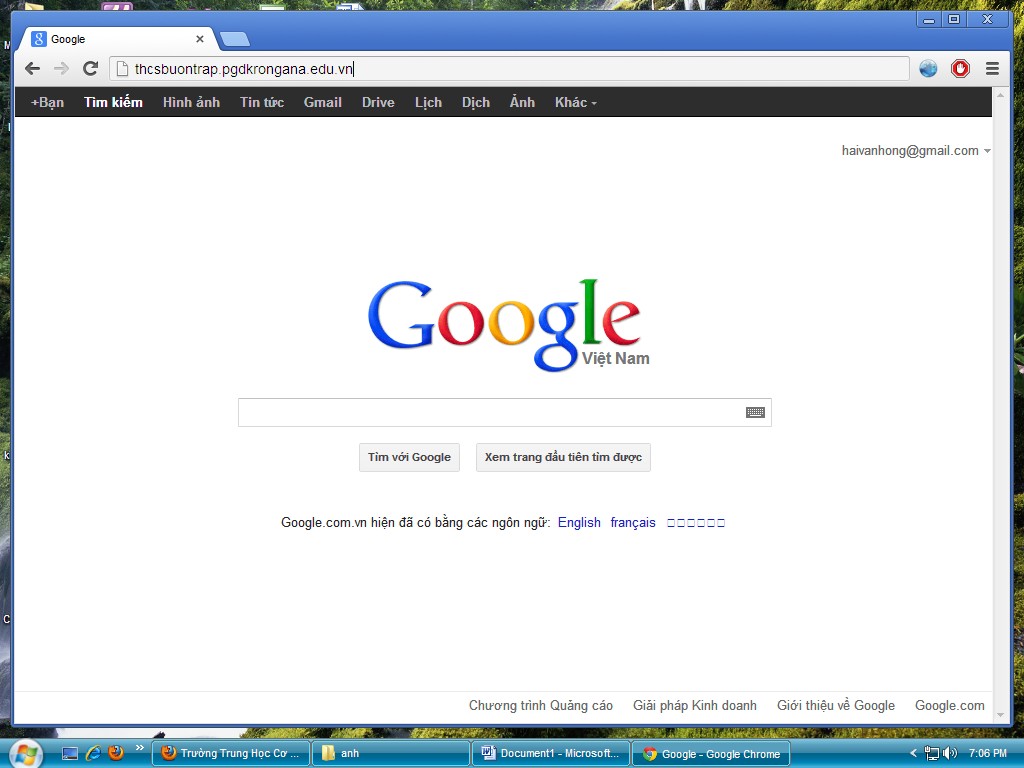The height and width of the screenshot is (768, 1024).
Task: Open Gmail from the Google bar
Action: (322, 102)
